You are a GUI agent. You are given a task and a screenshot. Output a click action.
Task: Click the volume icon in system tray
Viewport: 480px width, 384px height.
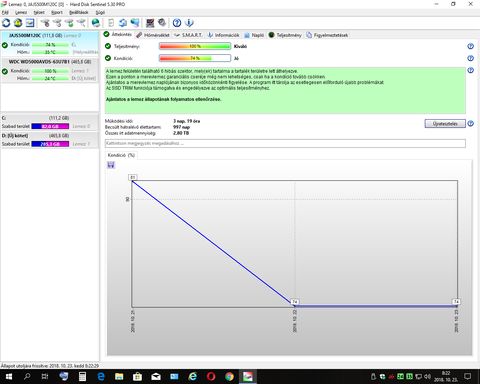pyautogui.click(x=427, y=377)
